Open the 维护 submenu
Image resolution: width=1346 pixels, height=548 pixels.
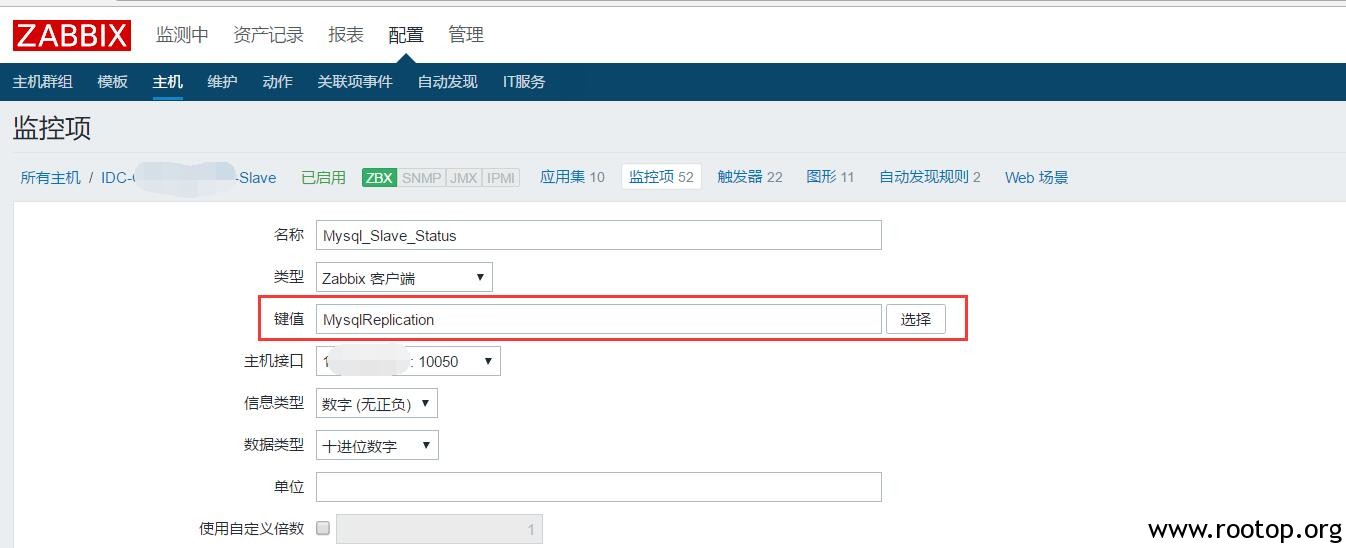pos(222,82)
